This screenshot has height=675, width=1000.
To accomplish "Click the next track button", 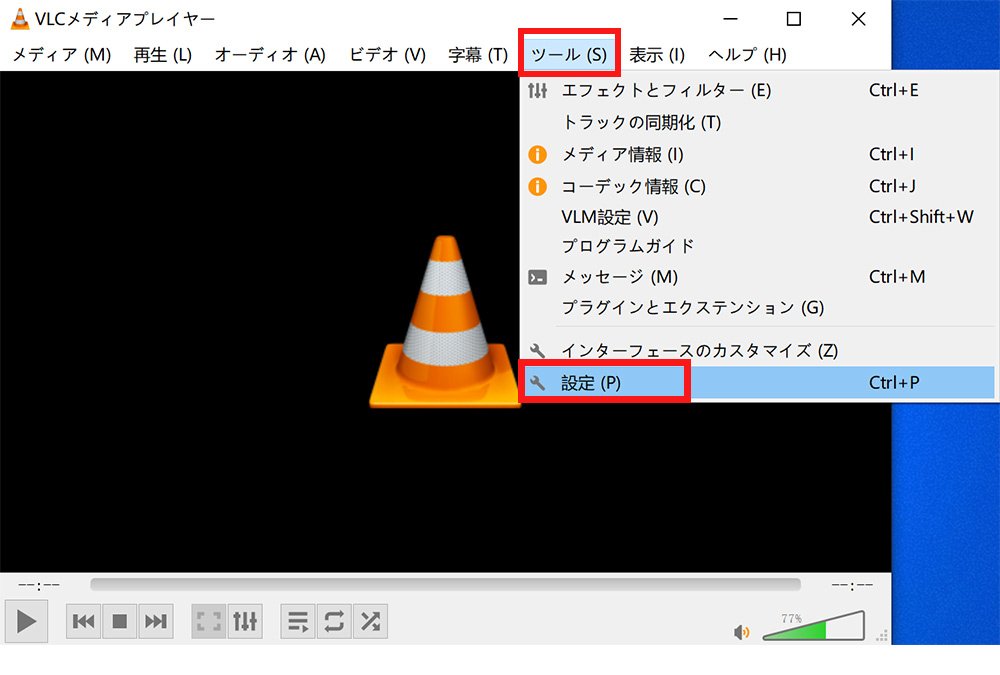I will click(x=155, y=621).
